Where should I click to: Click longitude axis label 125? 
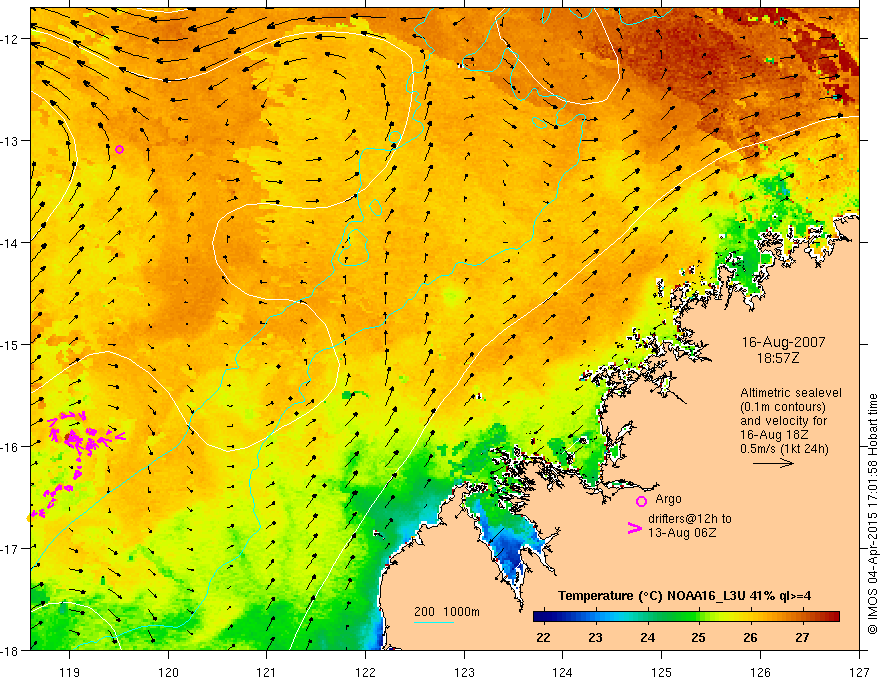click(x=661, y=672)
